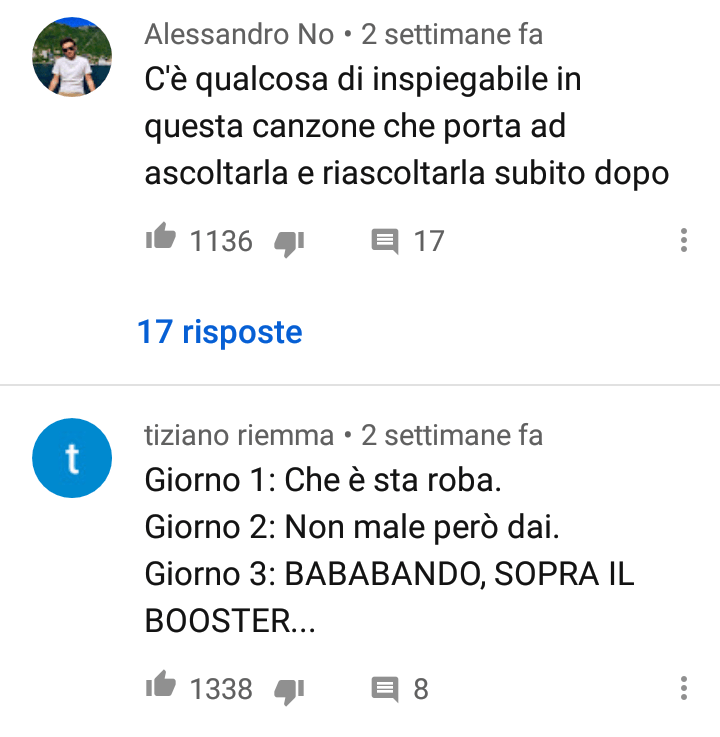Image resolution: width=720 pixels, height=737 pixels.
Task: Select the tiziano riemma username
Action: 239,435
